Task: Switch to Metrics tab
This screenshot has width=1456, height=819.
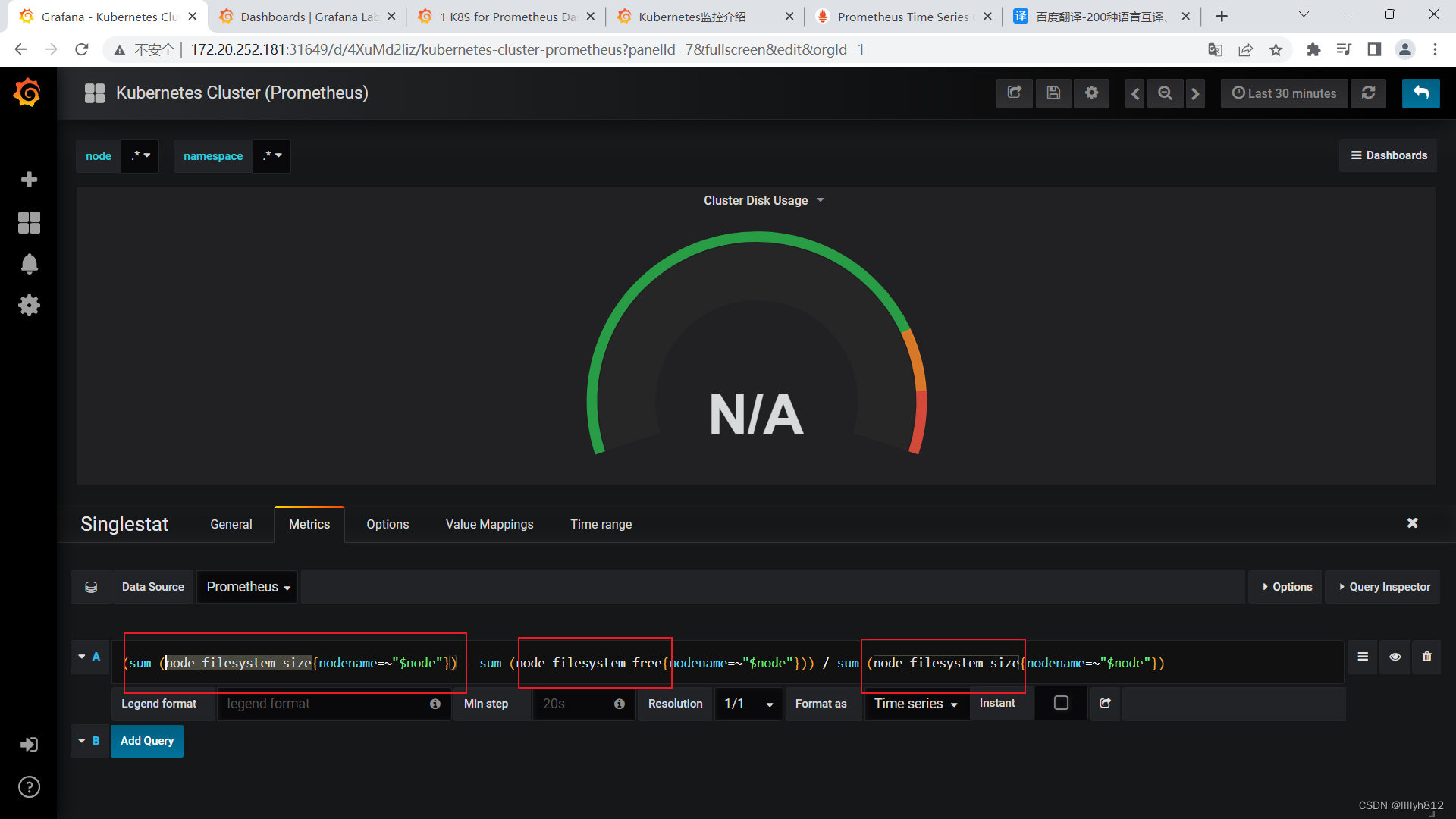Action: [x=309, y=524]
